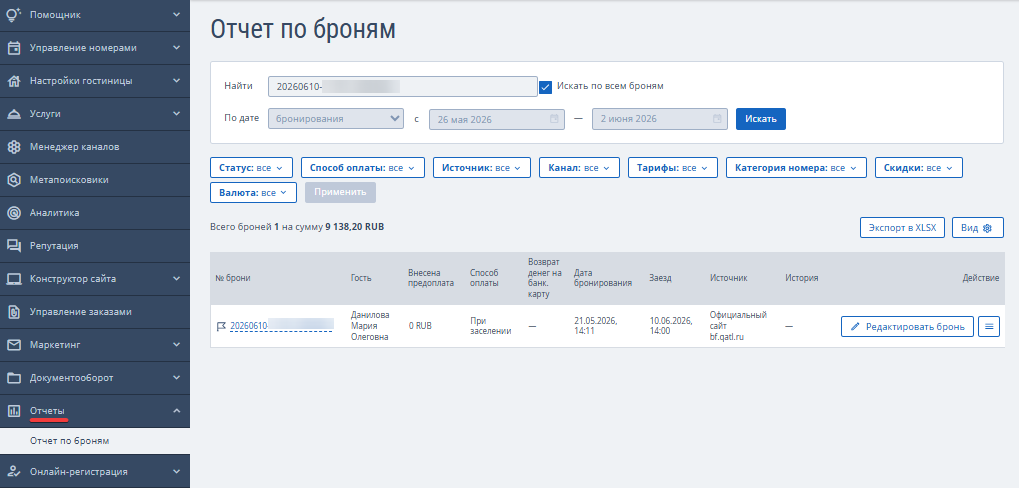Expand the Маркетинг section chevron
Image resolution: width=1019 pixels, height=488 pixels.
tap(177, 344)
